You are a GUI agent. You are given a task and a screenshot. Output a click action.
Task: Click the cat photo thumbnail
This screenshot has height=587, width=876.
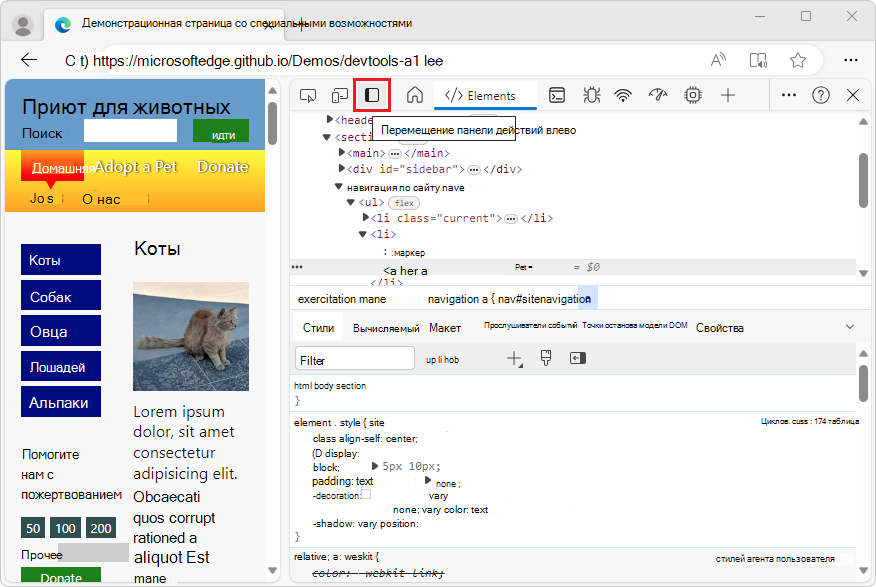[x=191, y=336]
